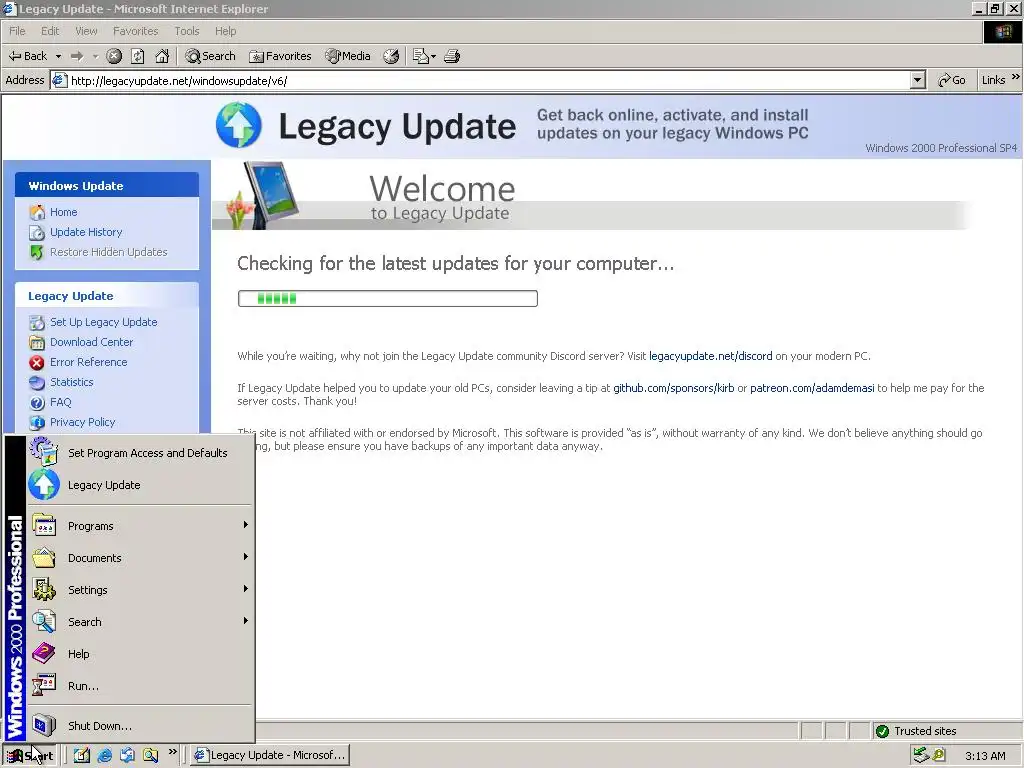Follow the github.com/sponsors/kirb link
Image resolution: width=1024 pixels, height=768 pixels.
673,388
